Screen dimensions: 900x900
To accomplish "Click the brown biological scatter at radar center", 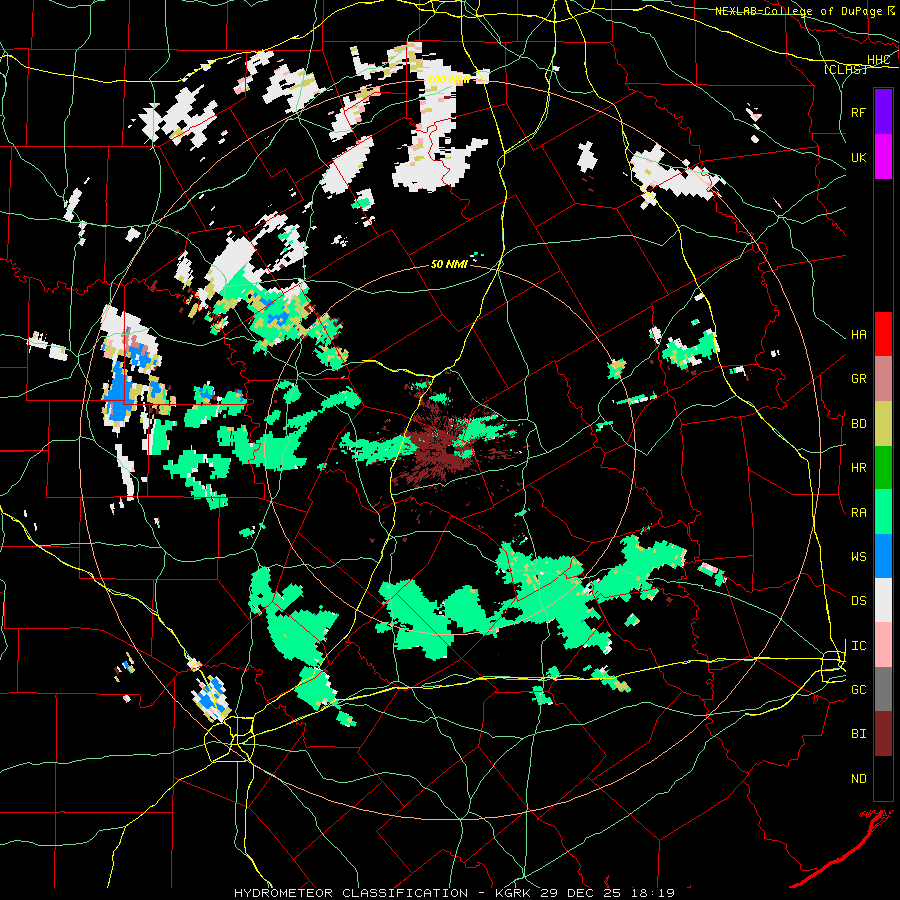I will [439, 453].
